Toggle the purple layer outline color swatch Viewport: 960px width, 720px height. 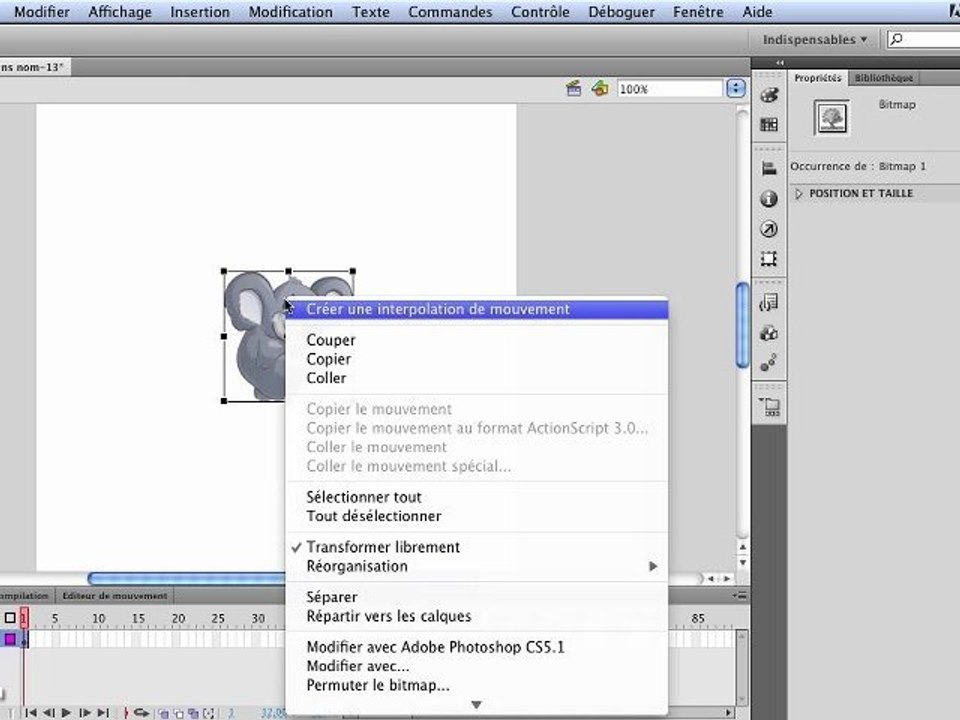10,639
